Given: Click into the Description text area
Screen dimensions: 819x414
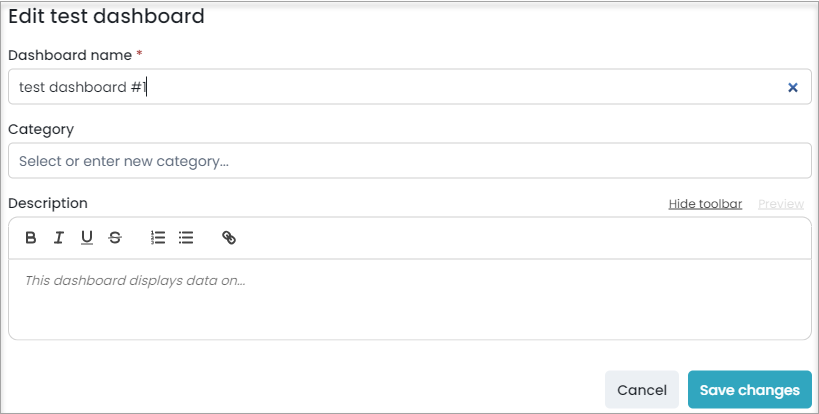Looking at the screenshot, I should tap(410, 300).
